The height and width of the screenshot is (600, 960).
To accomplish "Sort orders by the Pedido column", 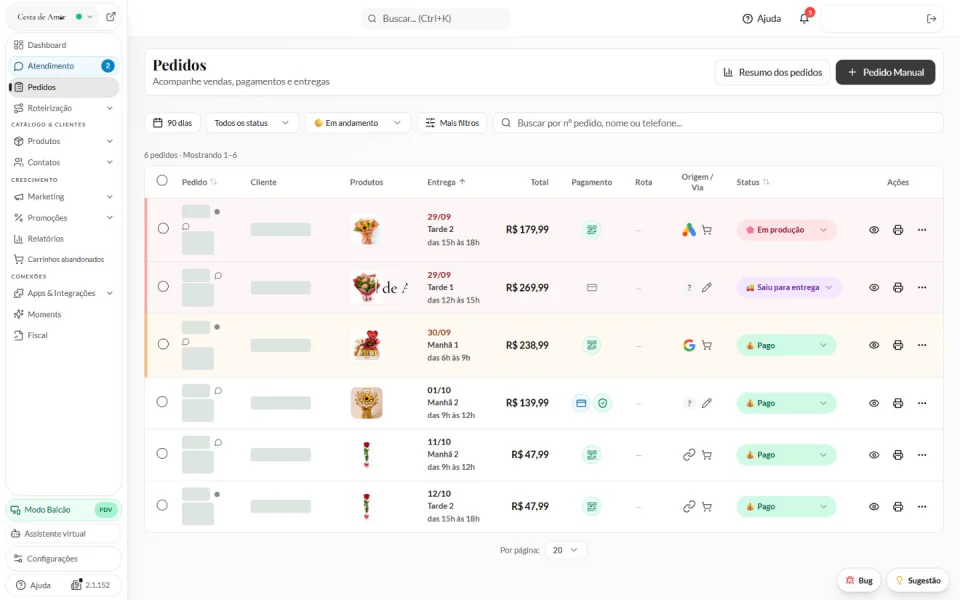I will point(214,182).
